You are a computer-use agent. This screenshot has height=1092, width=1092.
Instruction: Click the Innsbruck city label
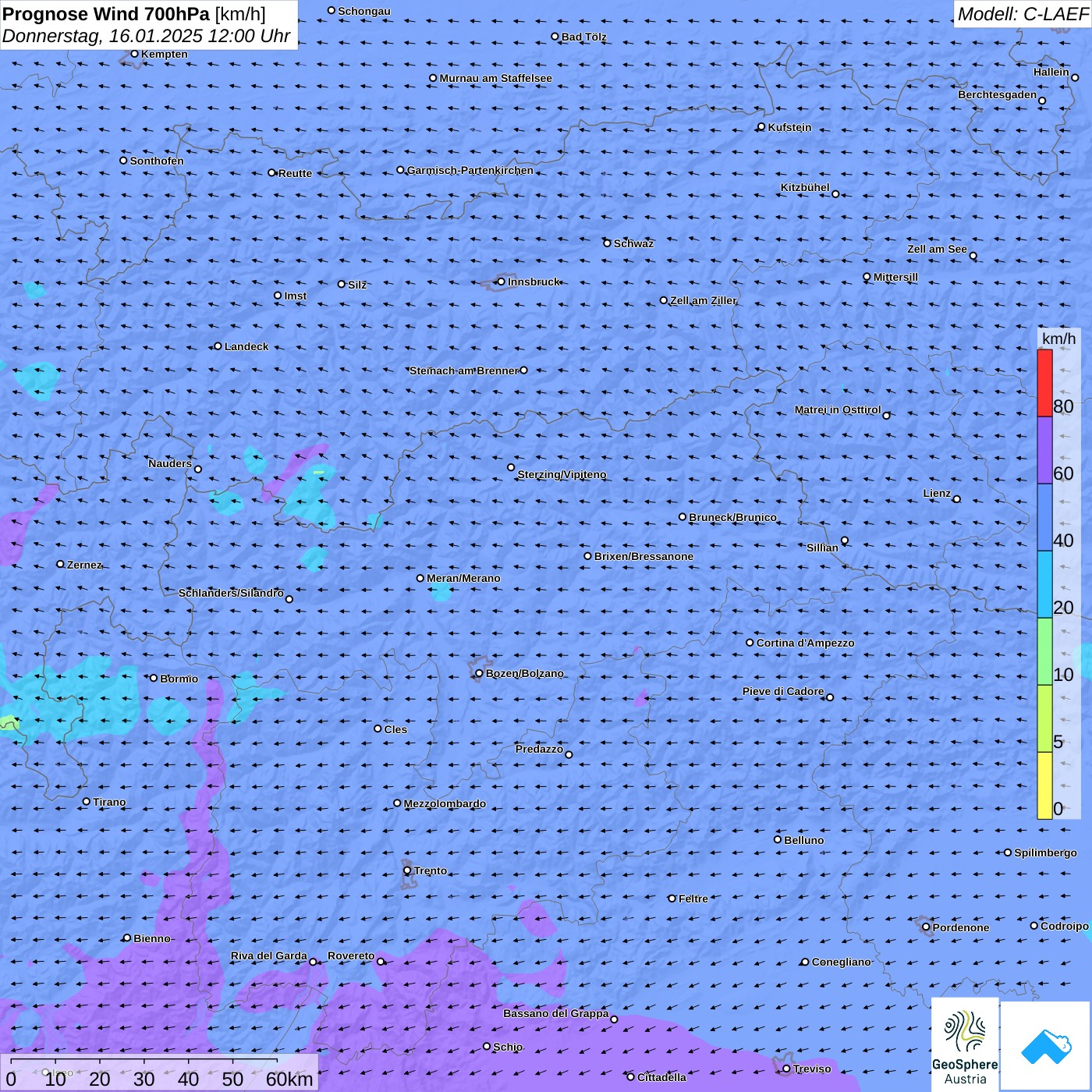(534, 282)
